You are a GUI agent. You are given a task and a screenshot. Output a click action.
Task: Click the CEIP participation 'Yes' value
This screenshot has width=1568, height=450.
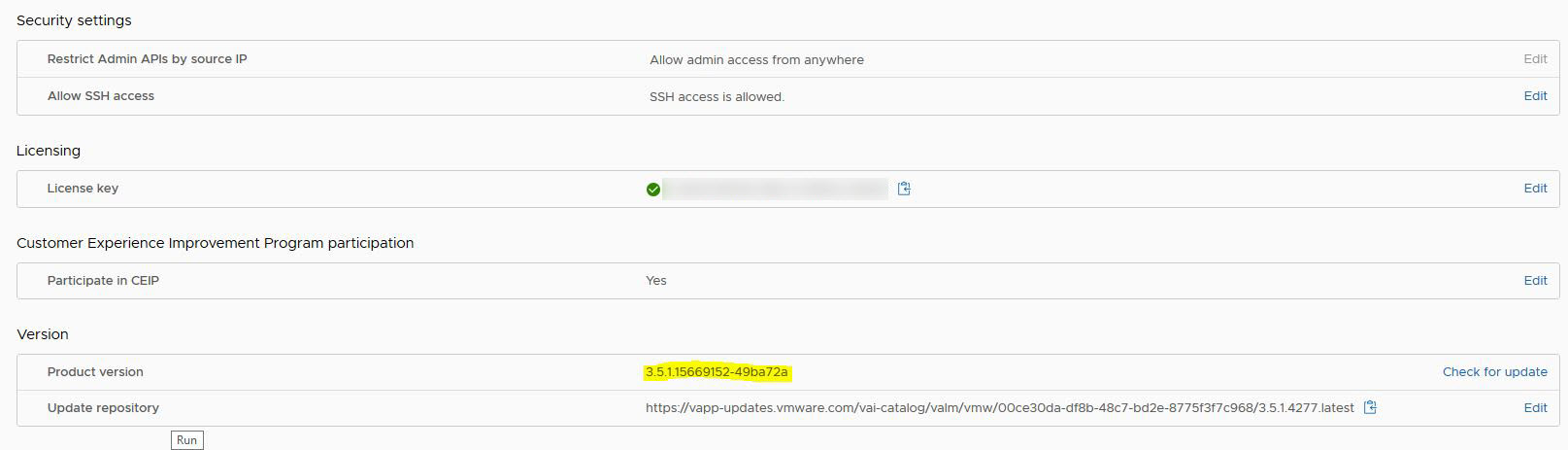pos(656,281)
